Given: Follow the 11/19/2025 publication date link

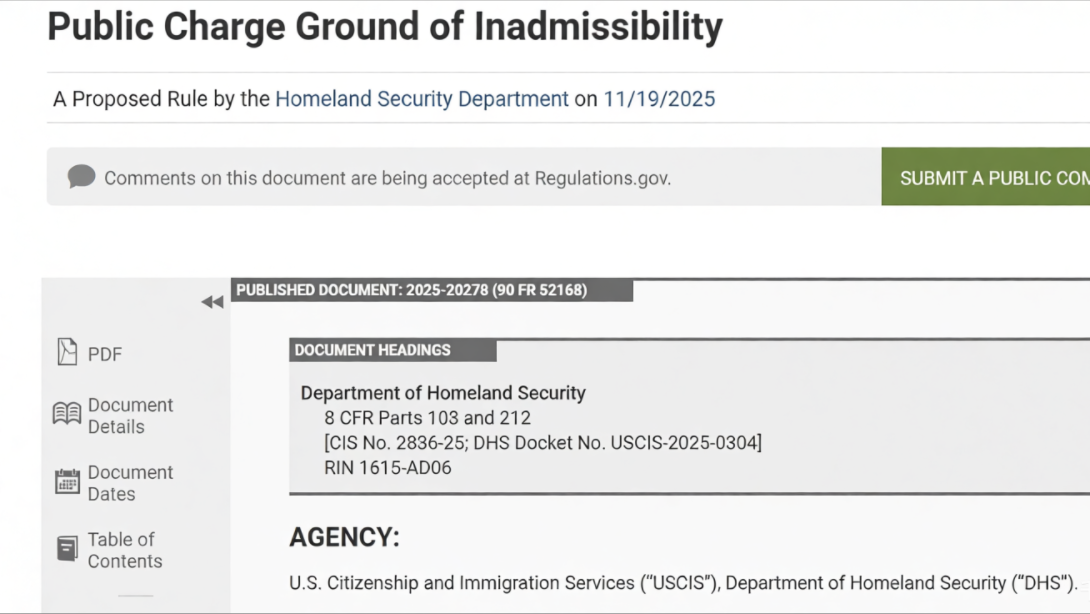Looking at the screenshot, I should 659,99.
